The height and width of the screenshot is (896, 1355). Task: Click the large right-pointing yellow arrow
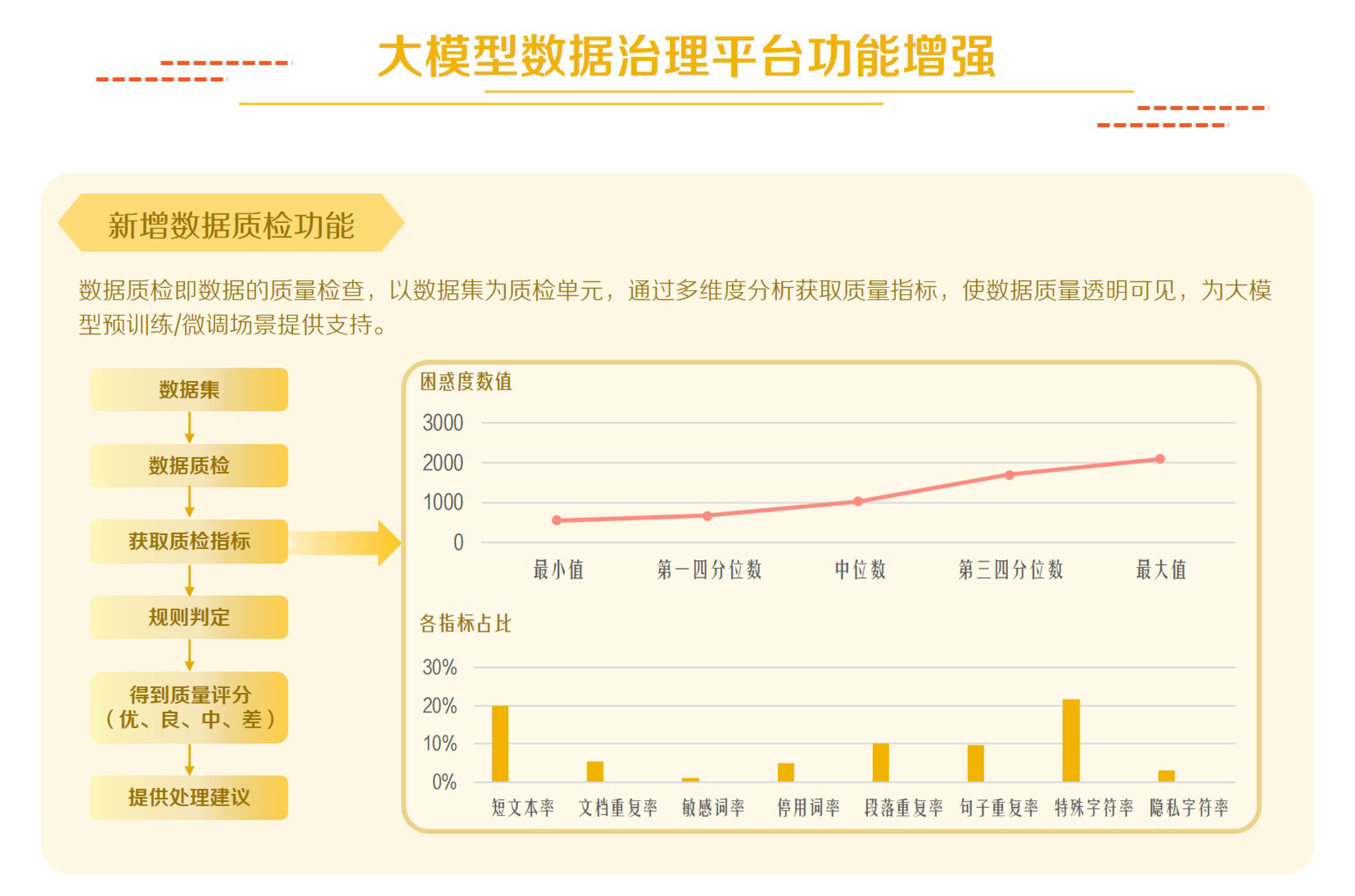click(353, 543)
